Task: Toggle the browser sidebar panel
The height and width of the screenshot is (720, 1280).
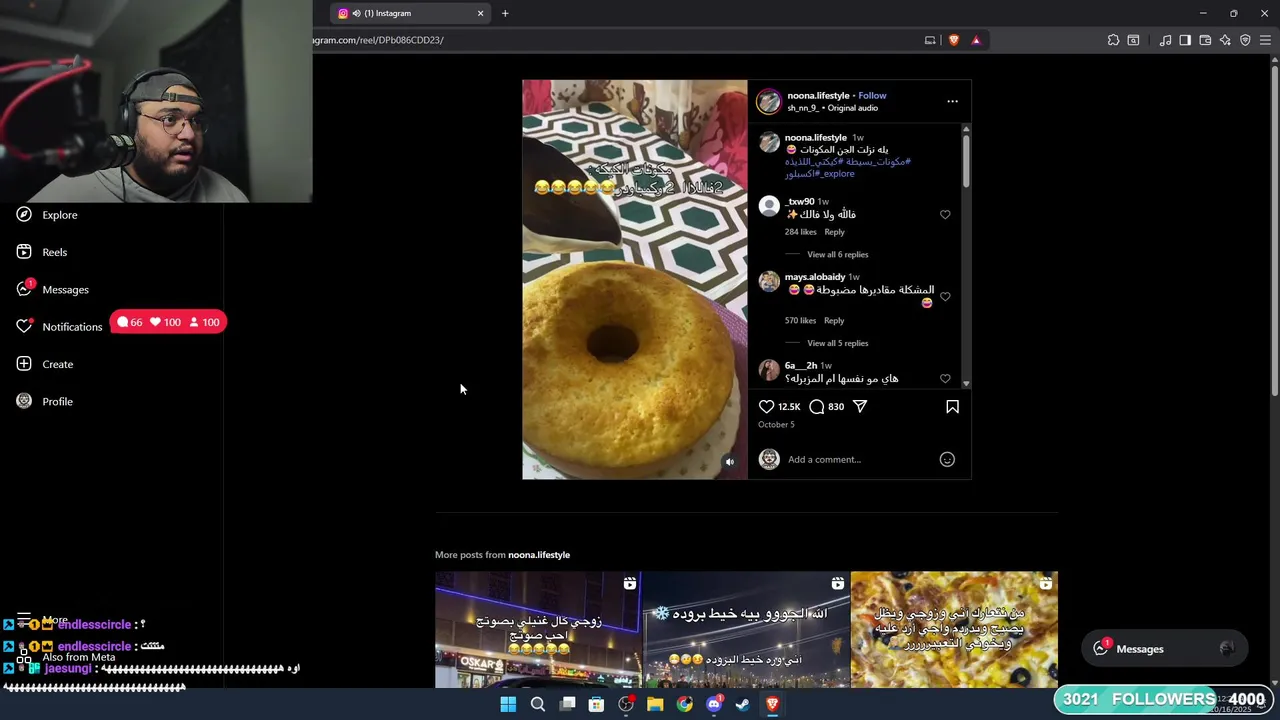Action: pos(1185,40)
